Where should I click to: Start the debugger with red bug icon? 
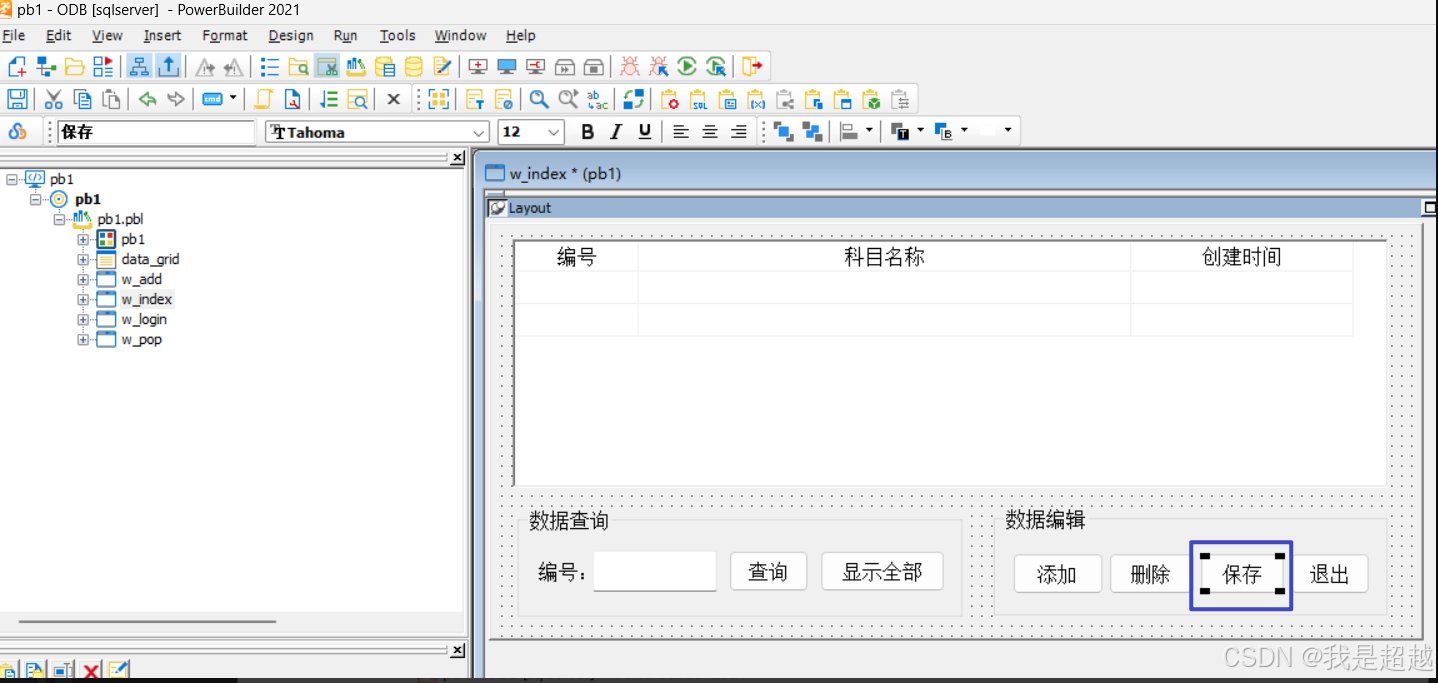(x=629, y=65)
